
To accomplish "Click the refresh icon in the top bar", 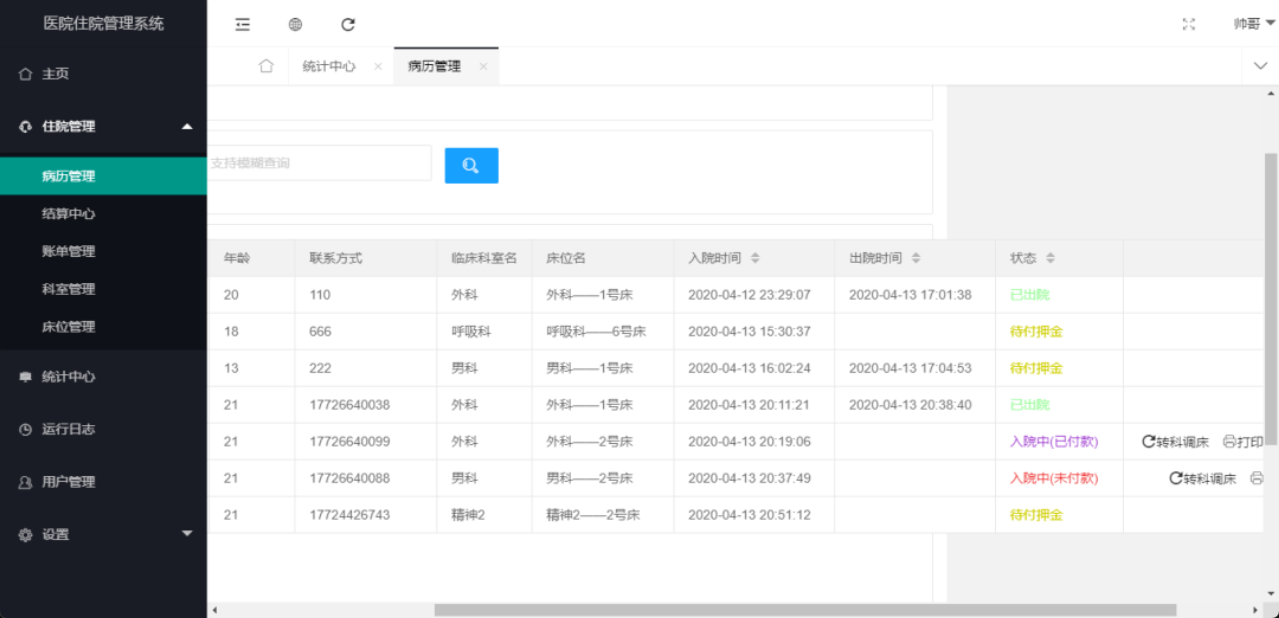I will click(x=348, y=24).
